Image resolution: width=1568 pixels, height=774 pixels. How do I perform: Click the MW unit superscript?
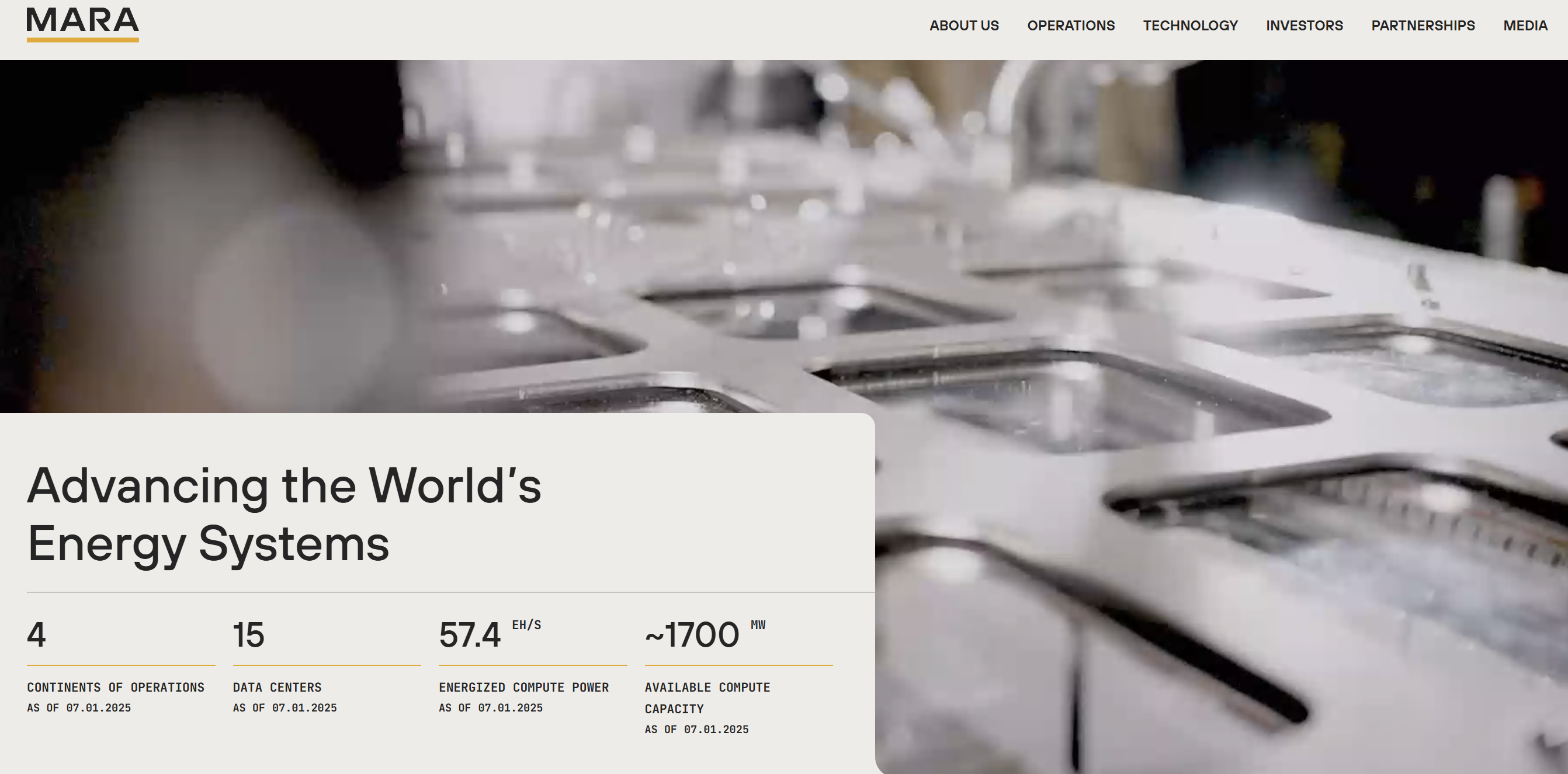[x=758, y=625]
